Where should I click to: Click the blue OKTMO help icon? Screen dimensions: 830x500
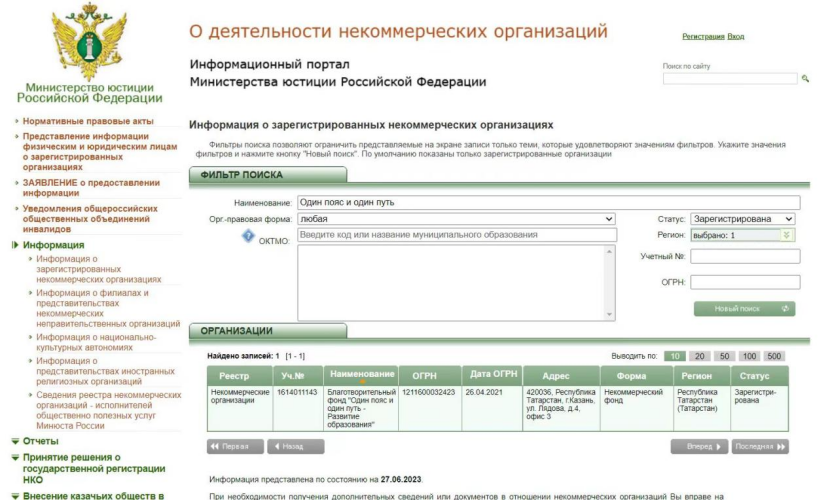248,236
